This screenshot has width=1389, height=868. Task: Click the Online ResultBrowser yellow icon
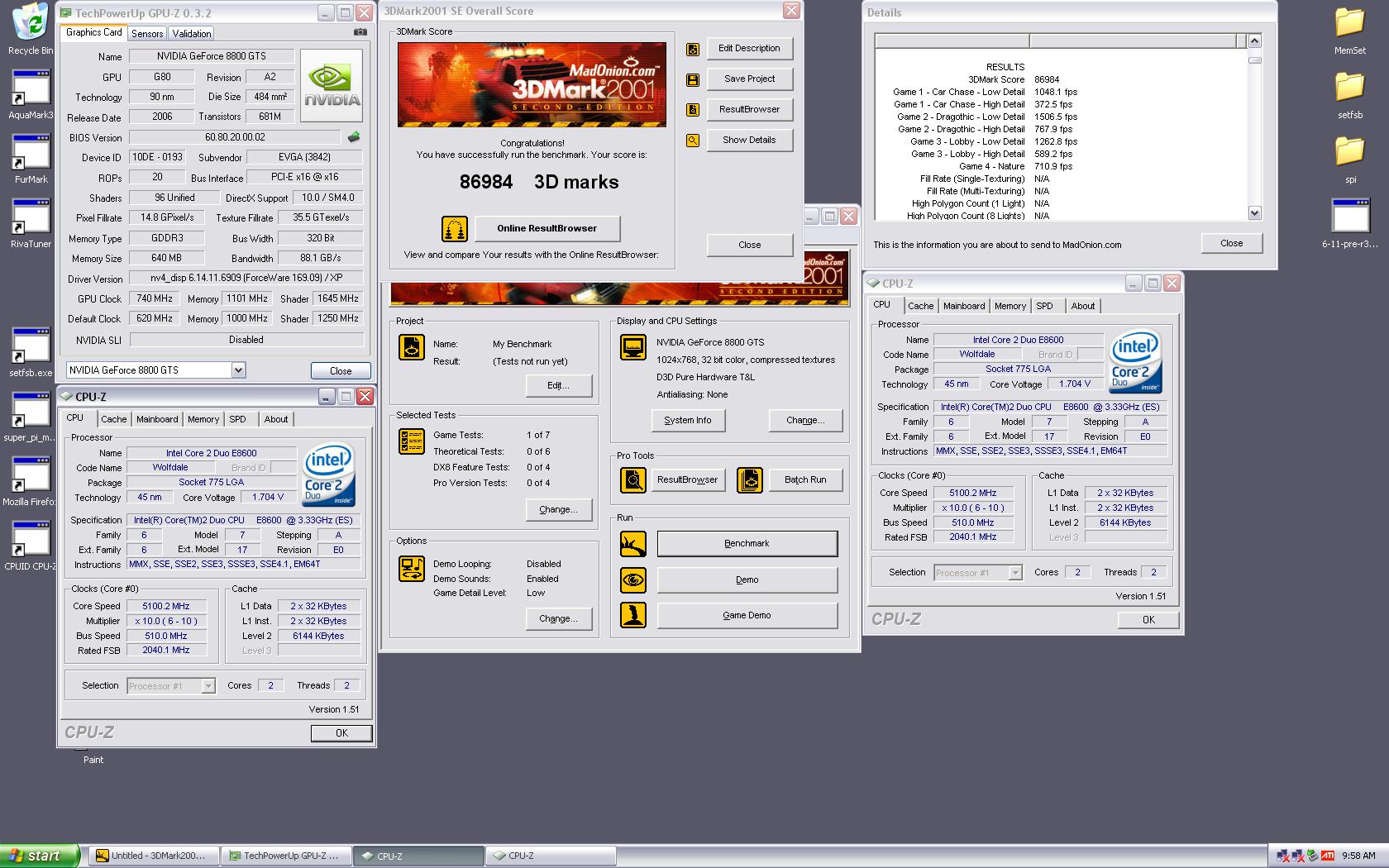(454, 228)
